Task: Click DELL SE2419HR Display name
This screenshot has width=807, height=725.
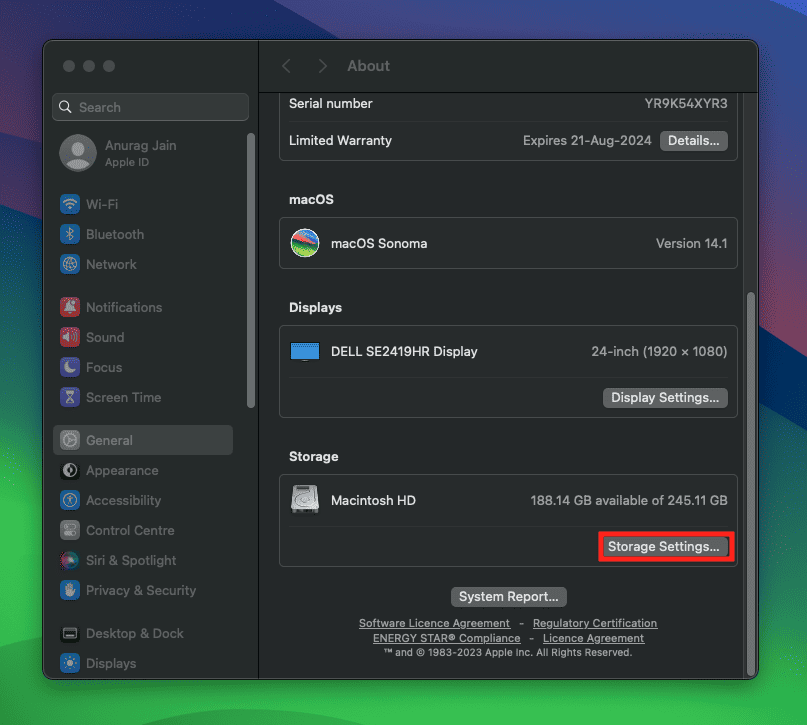Action: [404, 351]
